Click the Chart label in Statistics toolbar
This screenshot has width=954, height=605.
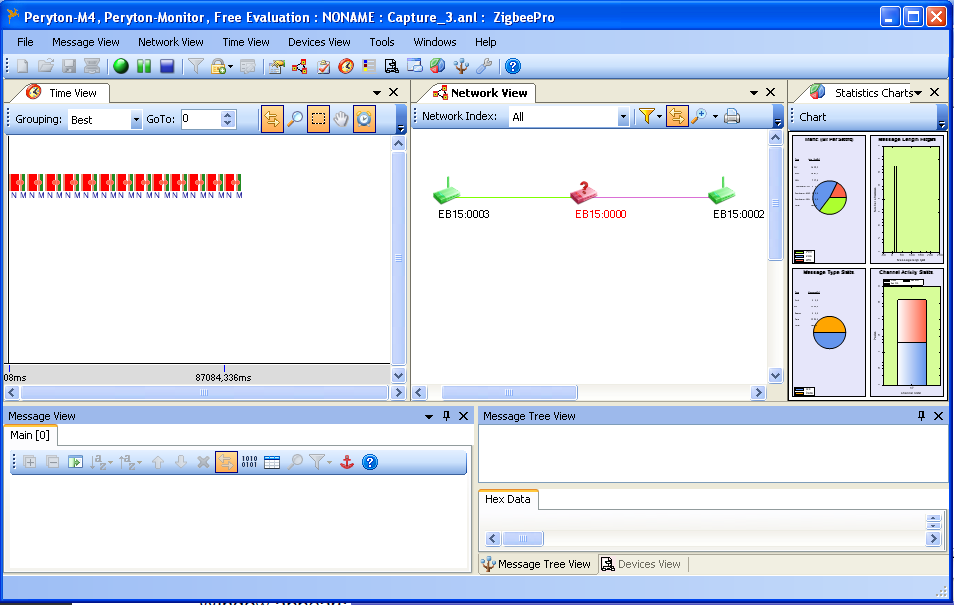coord(812,117)
